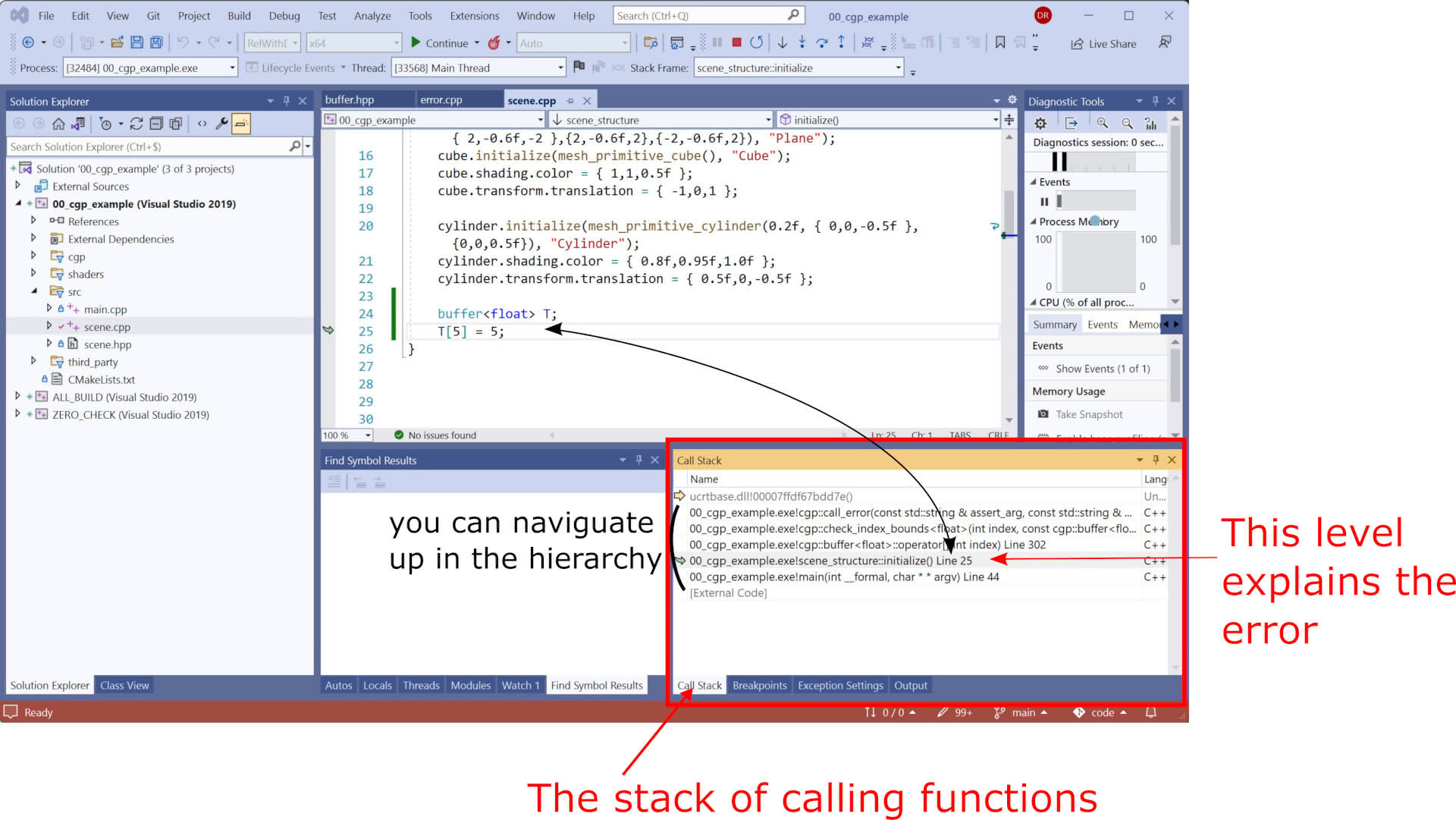Open the Stack Frame dropdown
Screen dimensions: 1456x820
899,68
